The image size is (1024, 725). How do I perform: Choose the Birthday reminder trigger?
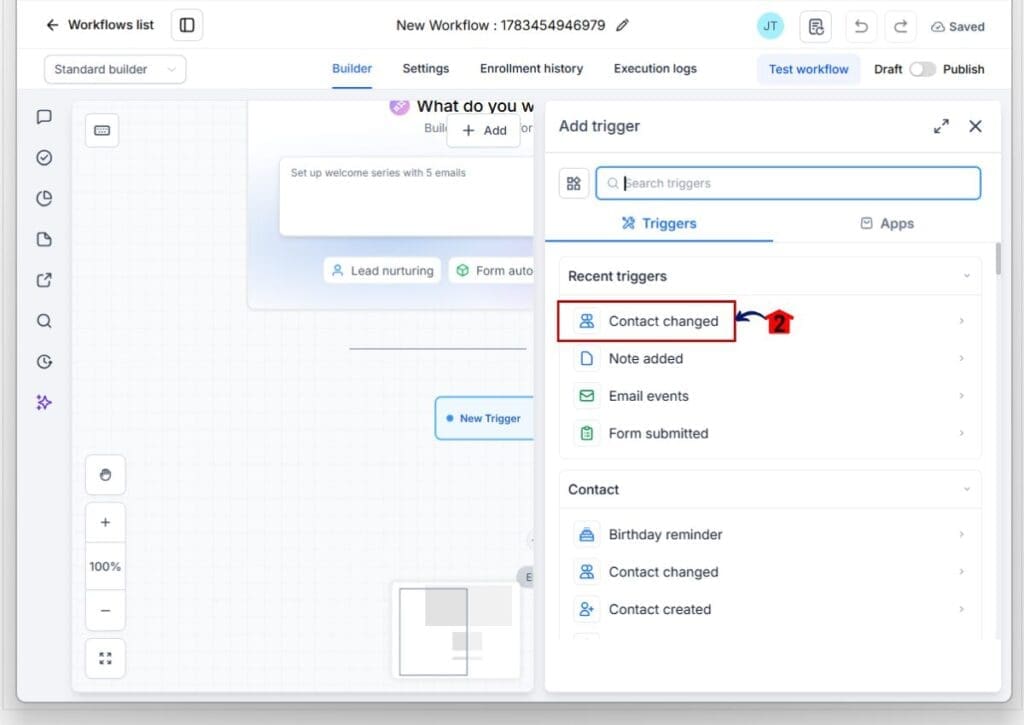coord(771,534)
